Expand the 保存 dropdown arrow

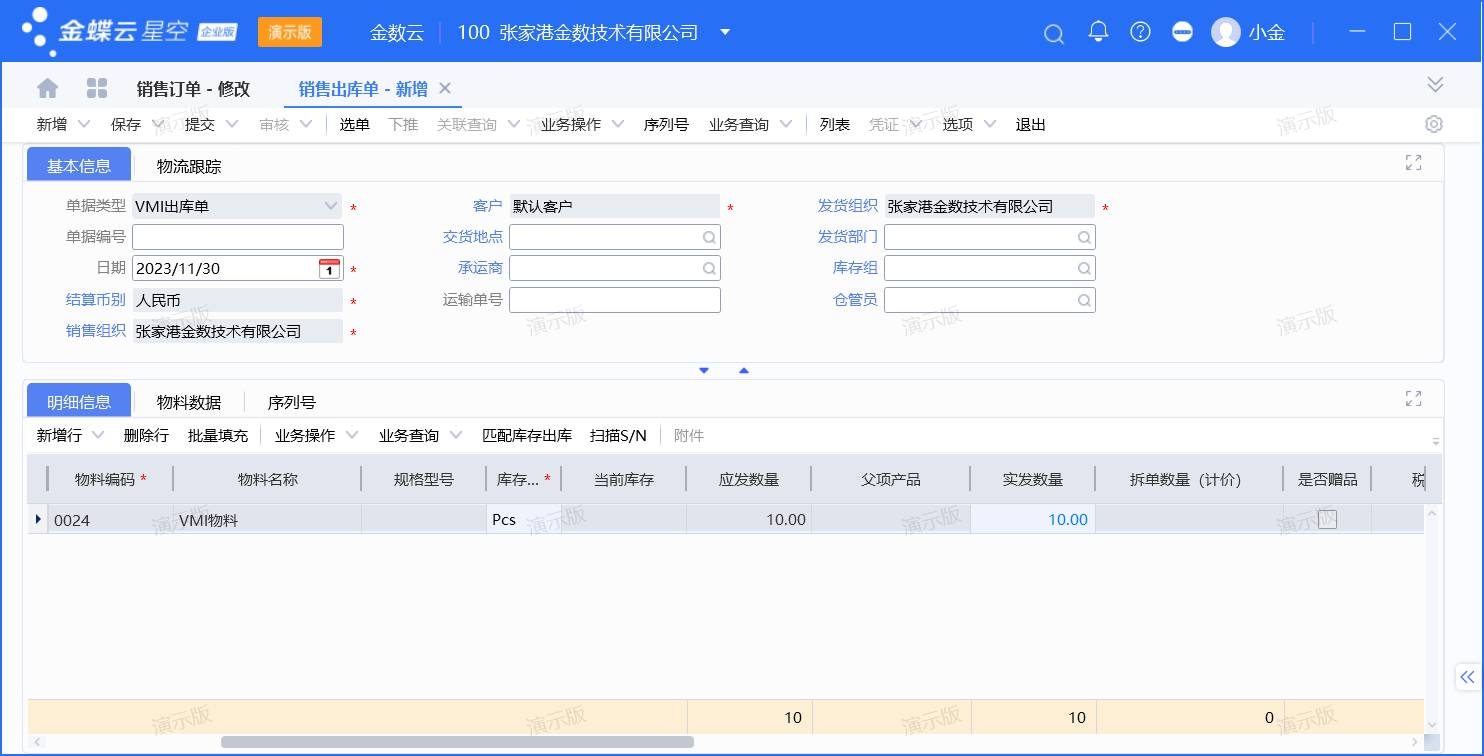click(158, 124)
